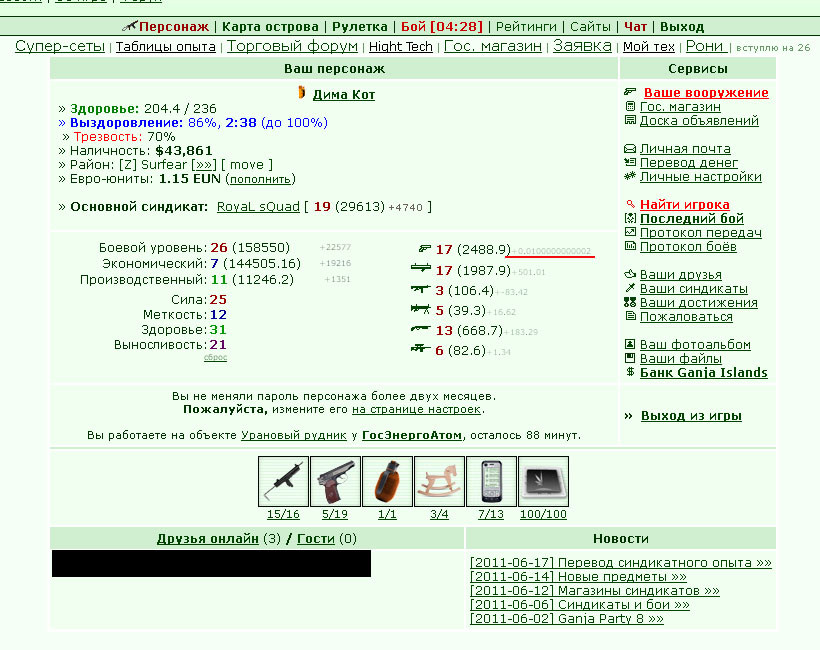The width and height of the screenshot is (820, 650).
Task: Open Рейтинги in top menu
Action: 526,27
